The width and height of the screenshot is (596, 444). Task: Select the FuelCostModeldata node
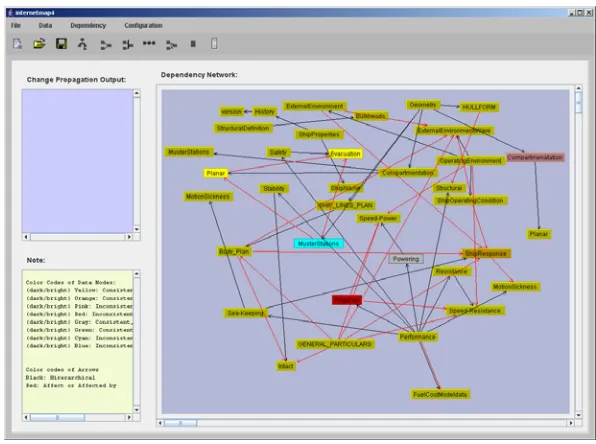coord(440,395)
